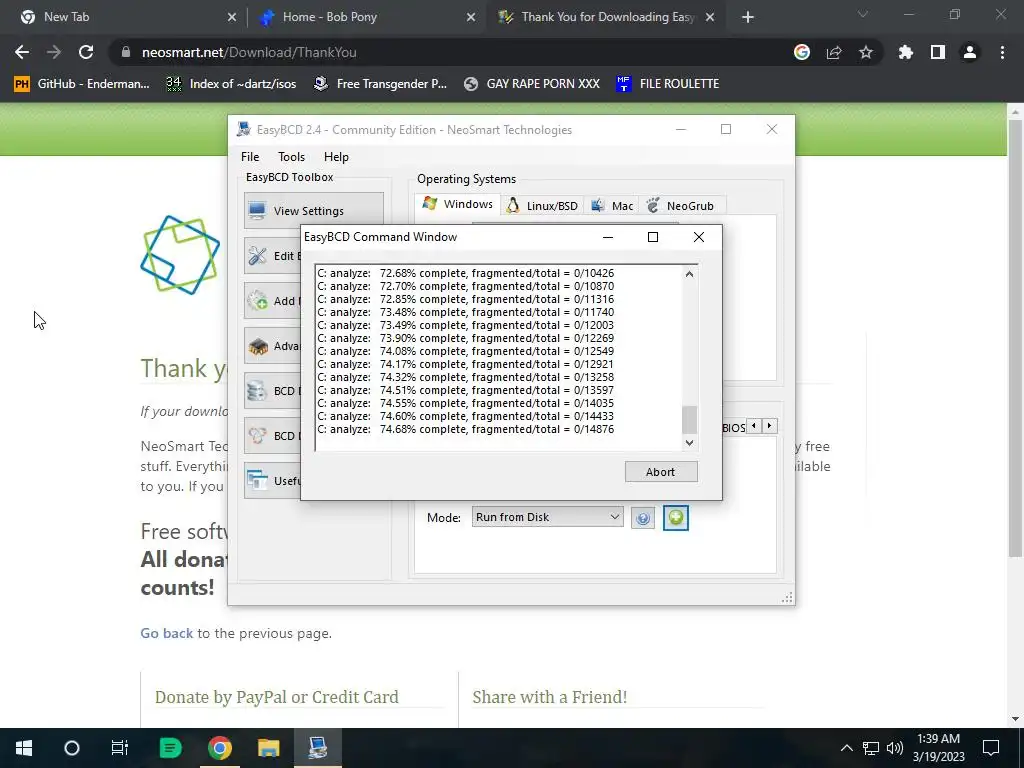Click scroll-down arrow in Command Window output
The height and width of the screenshot is (768, 1024).
coord(689,442)
